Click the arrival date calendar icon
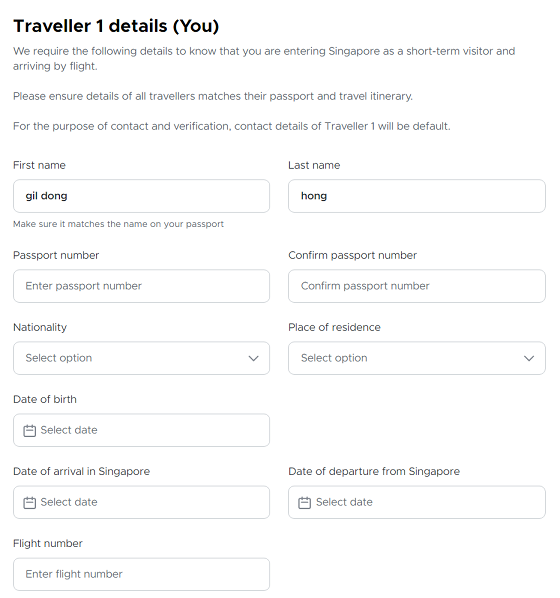The image size is (560, 598). pyautogui.click(x=29, y=503)
